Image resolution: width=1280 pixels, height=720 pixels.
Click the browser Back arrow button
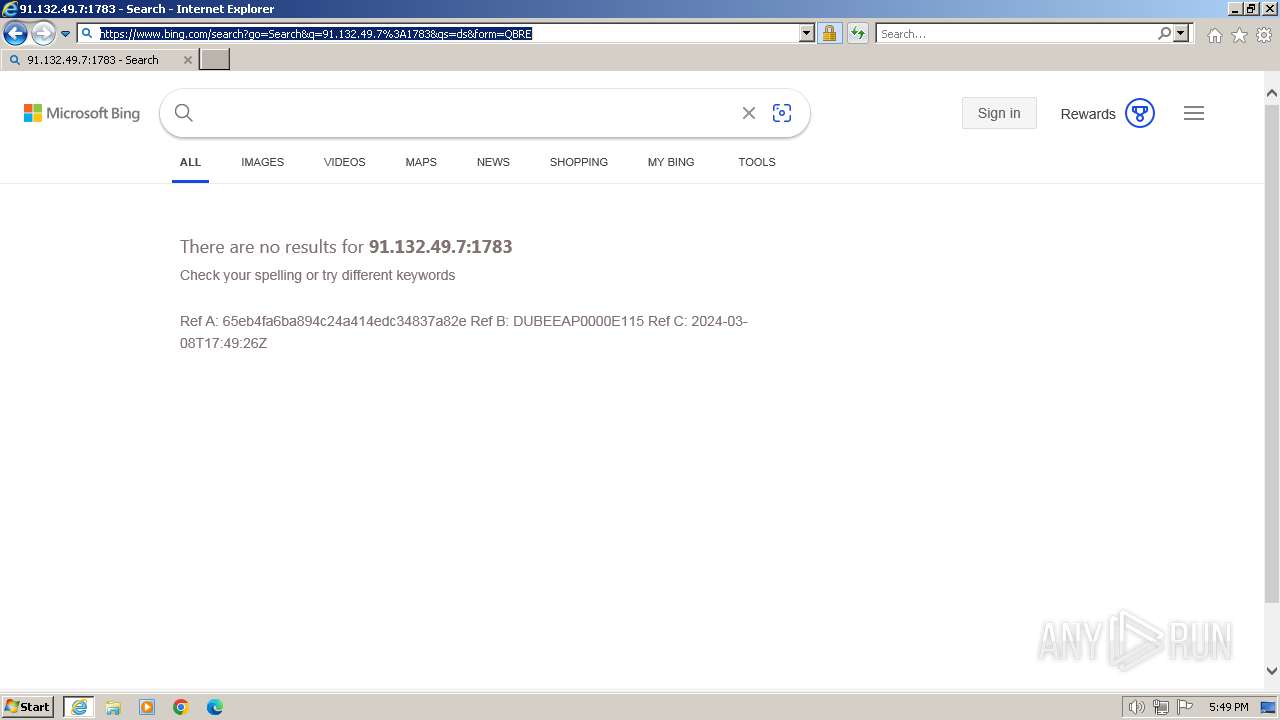coord(15,34)
